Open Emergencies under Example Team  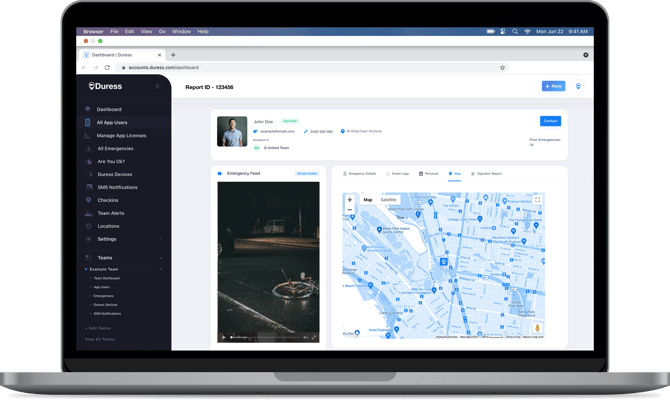pos(103,296)
